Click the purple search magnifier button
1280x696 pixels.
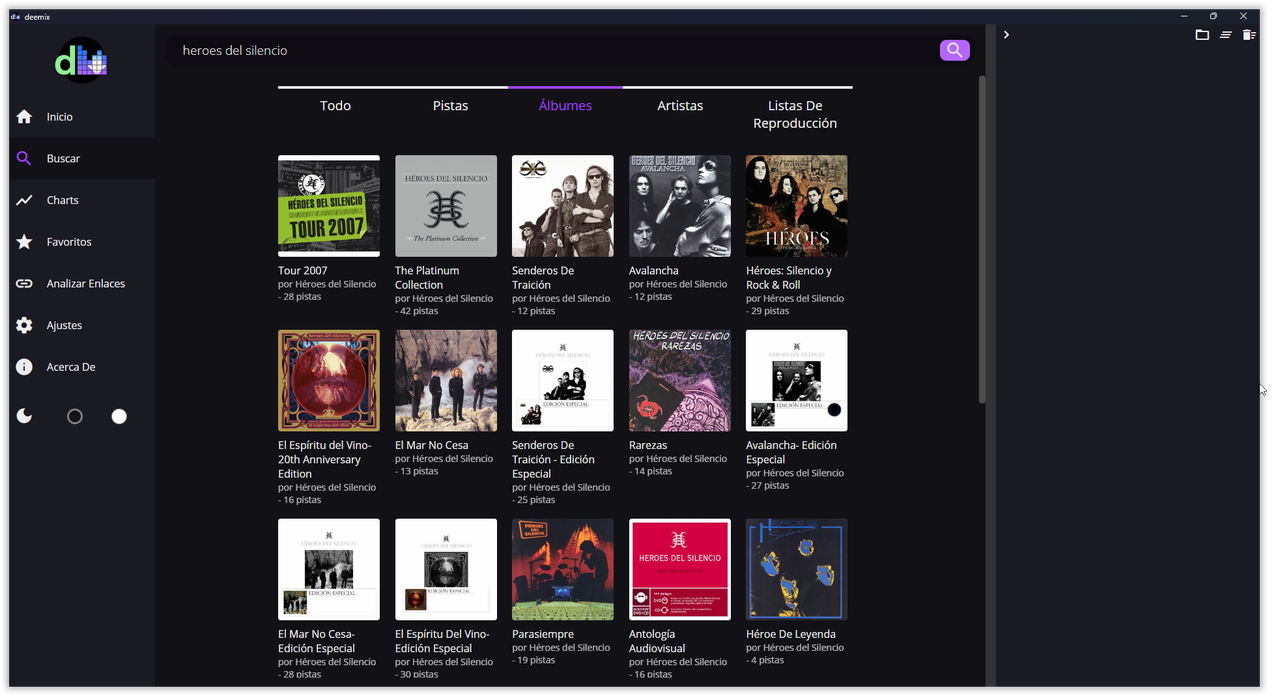click(x=954, y=50)
